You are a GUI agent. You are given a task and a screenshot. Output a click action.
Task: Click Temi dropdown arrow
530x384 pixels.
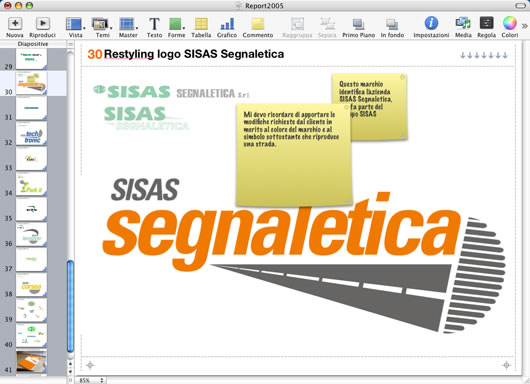(111, 28)
